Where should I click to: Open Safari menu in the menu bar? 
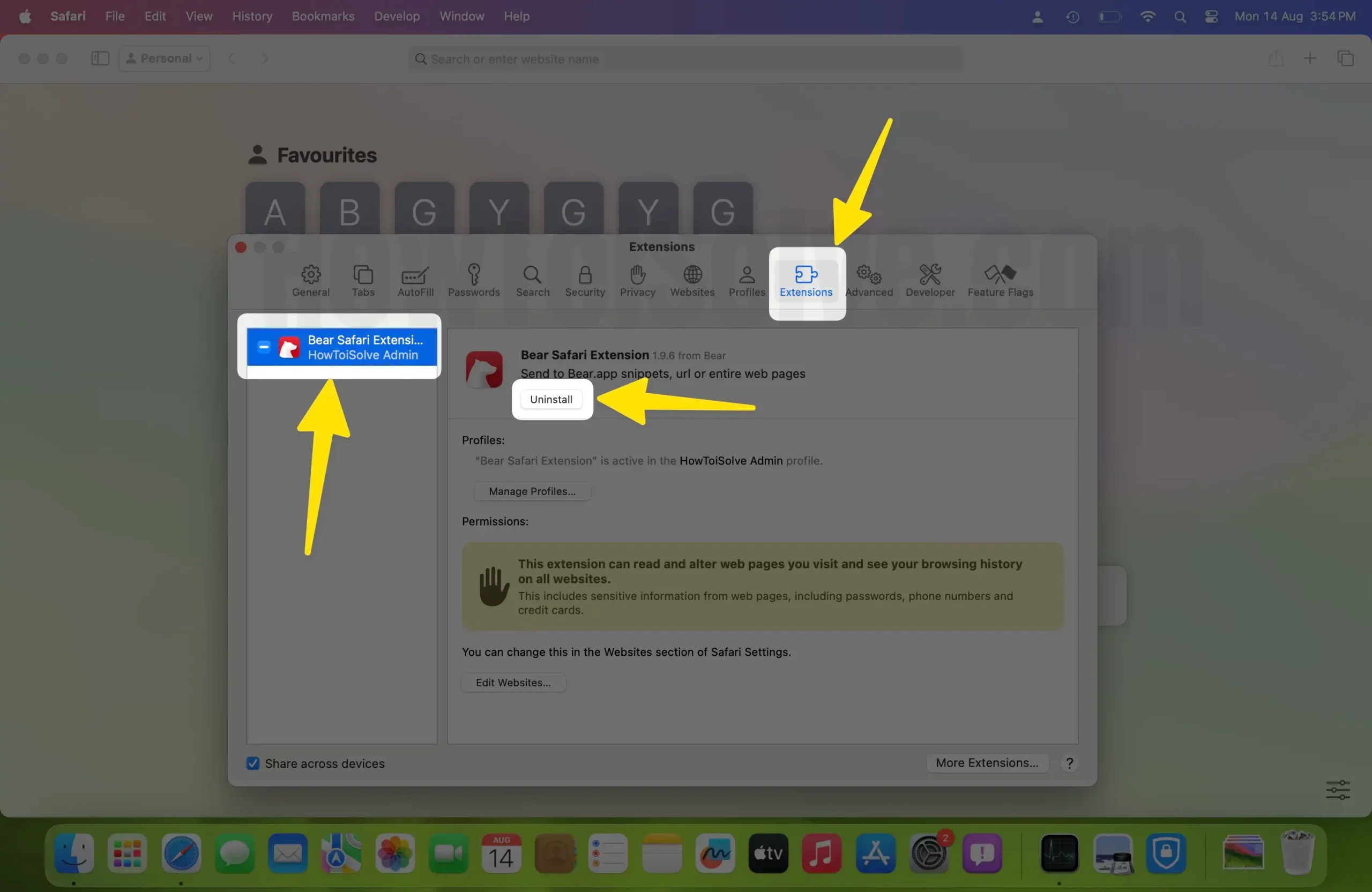pos(67,16)
